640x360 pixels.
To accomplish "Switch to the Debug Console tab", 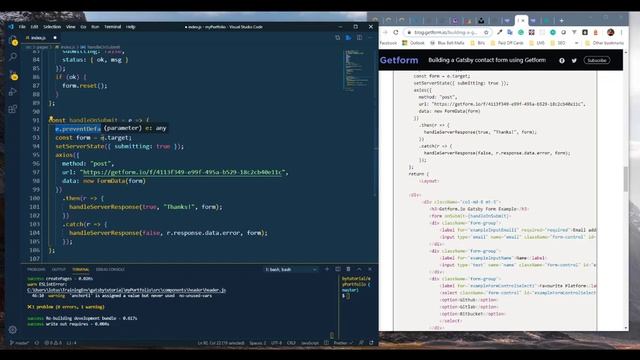I will click(x=110, y=269).
